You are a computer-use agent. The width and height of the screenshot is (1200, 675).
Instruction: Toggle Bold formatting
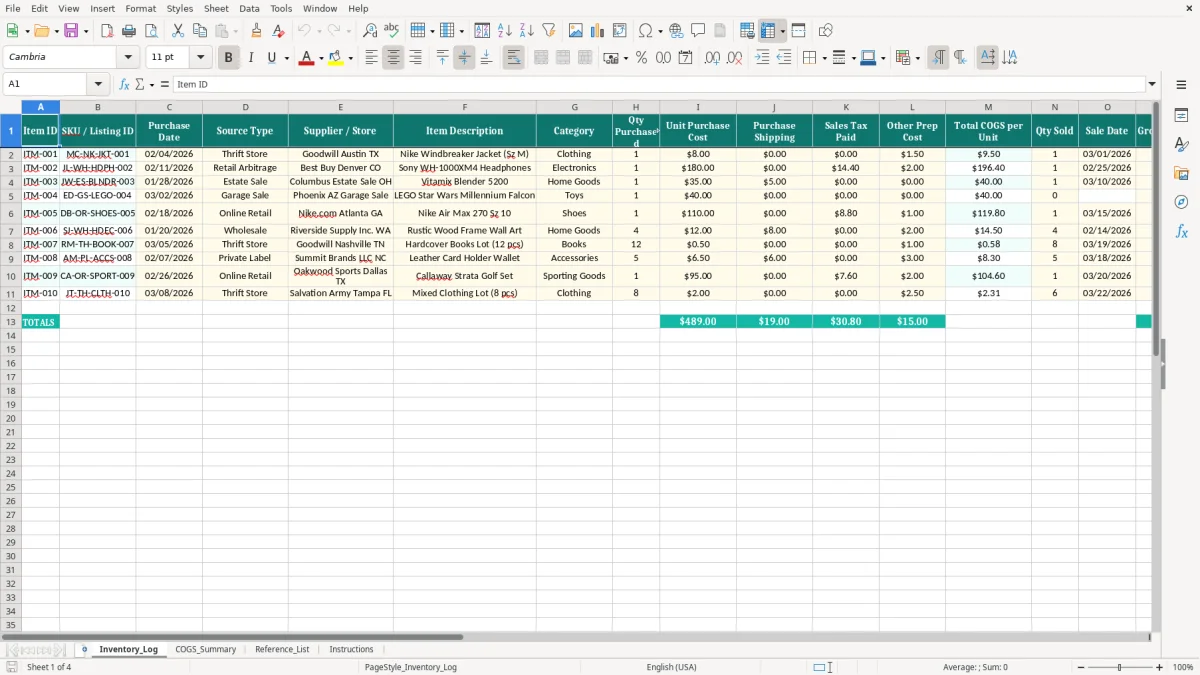coord(228,58)
